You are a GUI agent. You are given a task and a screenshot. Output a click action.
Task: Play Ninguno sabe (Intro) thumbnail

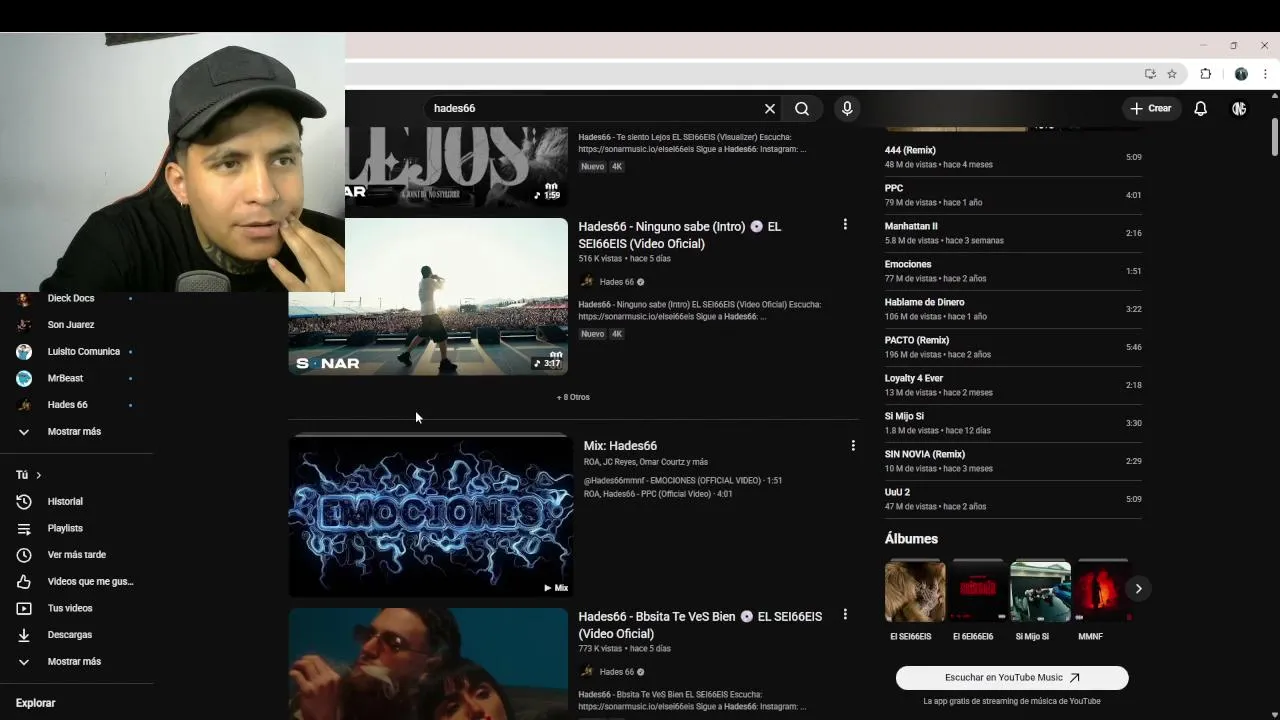(x=428, y=296)
